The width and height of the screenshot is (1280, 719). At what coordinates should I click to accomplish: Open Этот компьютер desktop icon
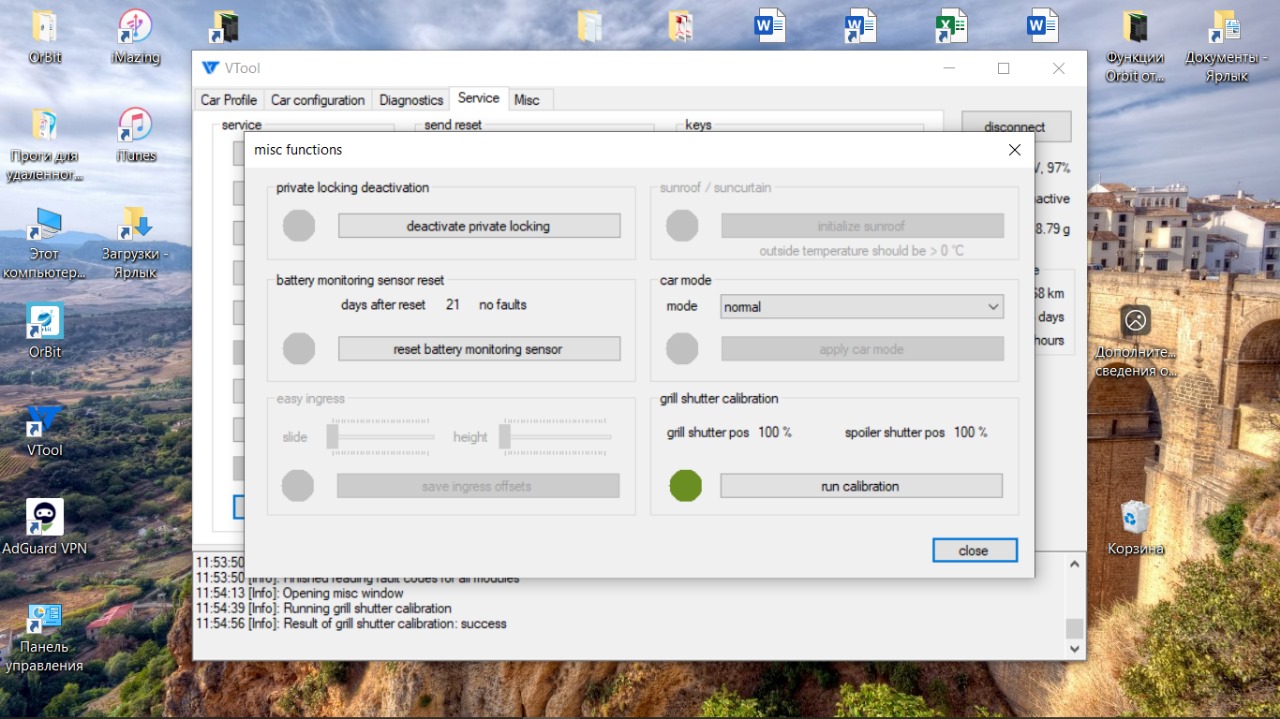(x=45, y=226)
